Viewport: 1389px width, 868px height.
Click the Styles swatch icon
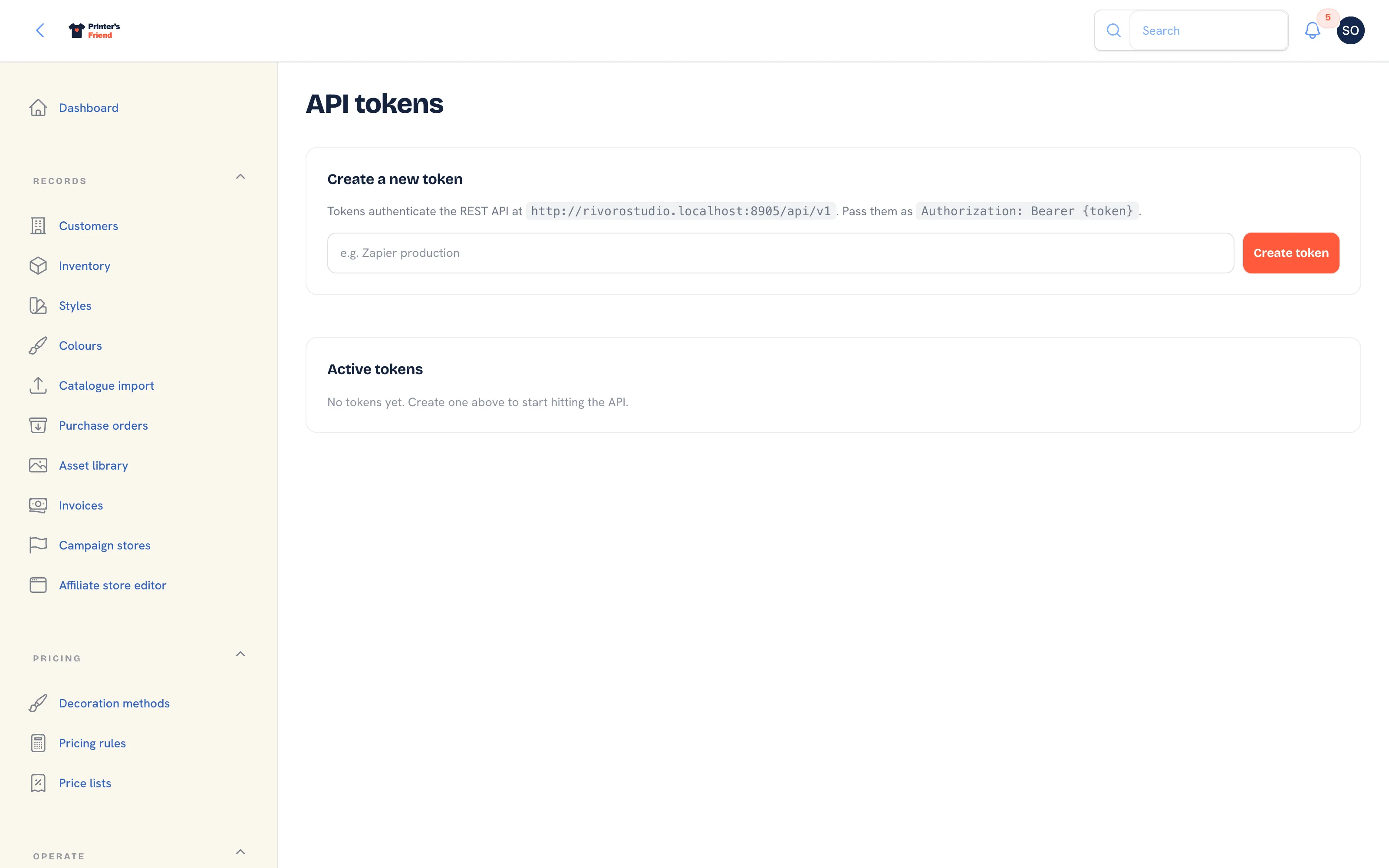click(38, 306)
